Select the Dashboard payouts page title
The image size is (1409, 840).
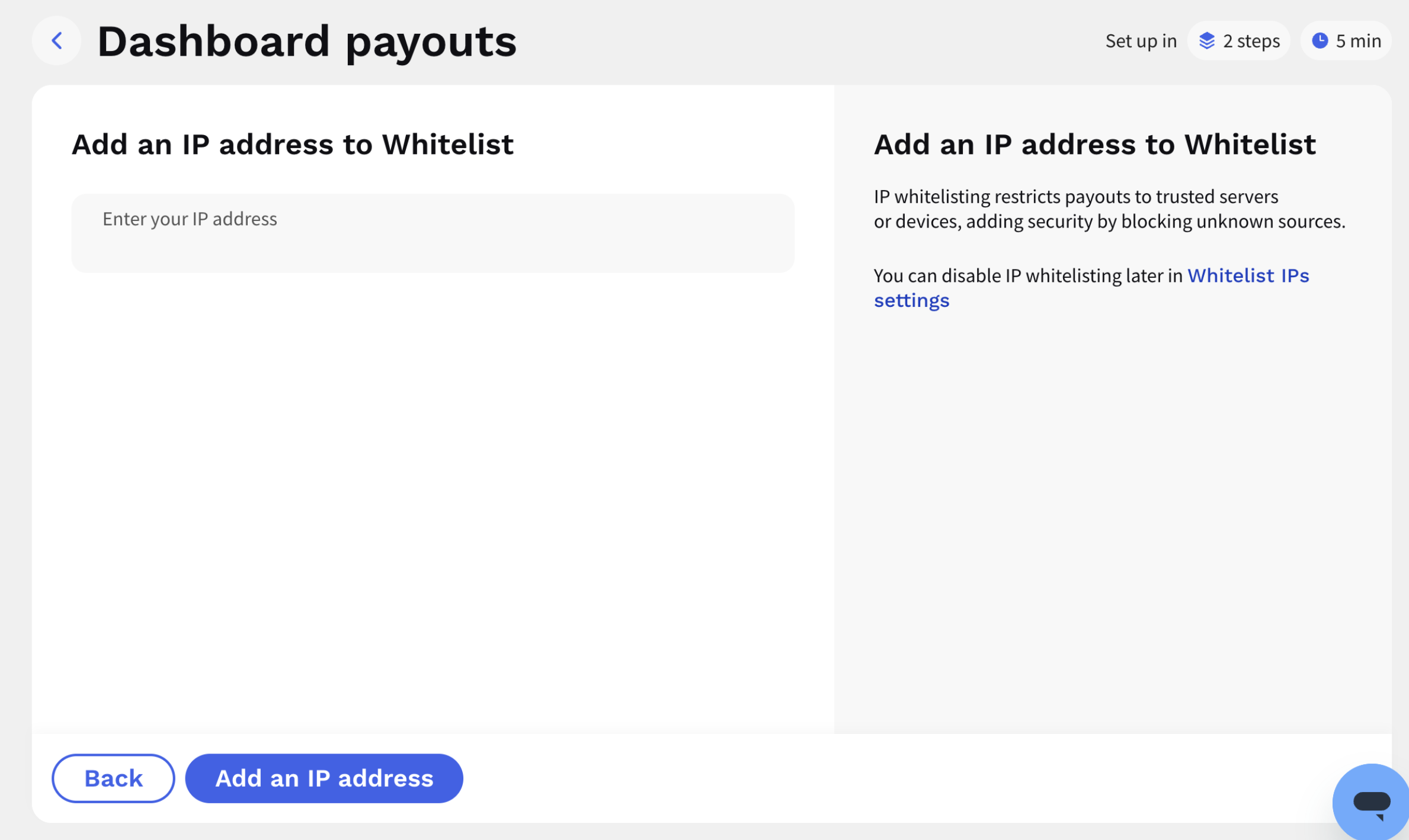[x=307, y=42]
